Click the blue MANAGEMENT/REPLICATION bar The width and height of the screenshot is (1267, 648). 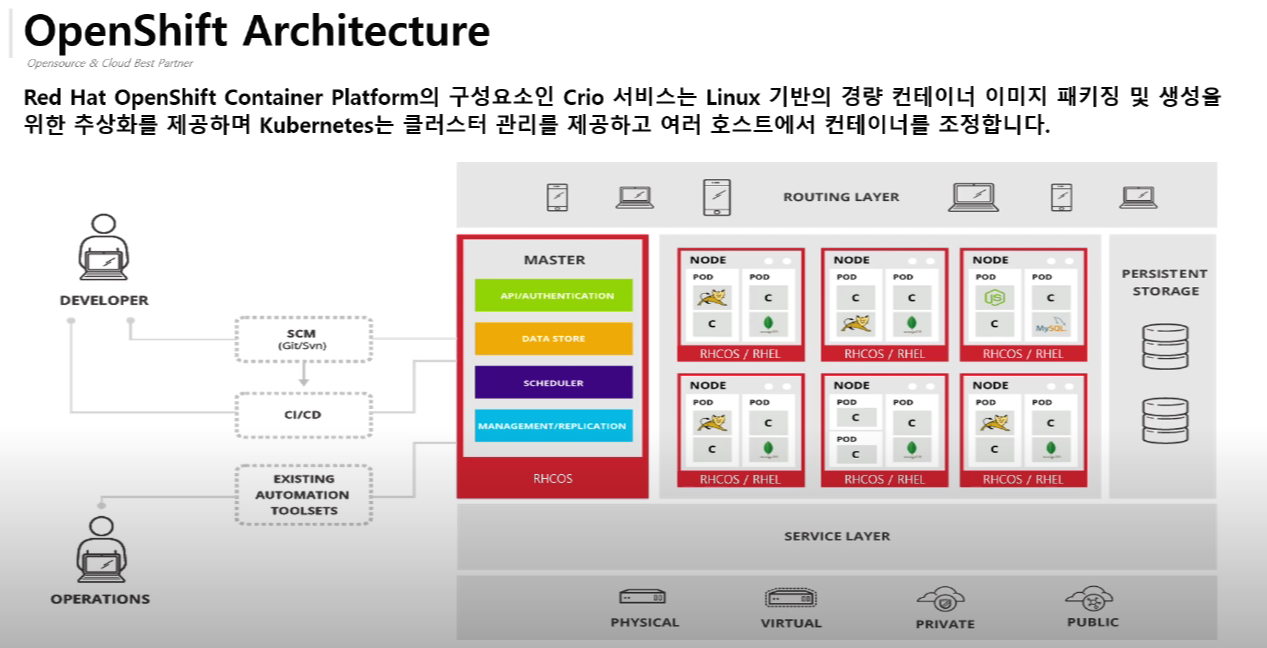click(554, 425)
